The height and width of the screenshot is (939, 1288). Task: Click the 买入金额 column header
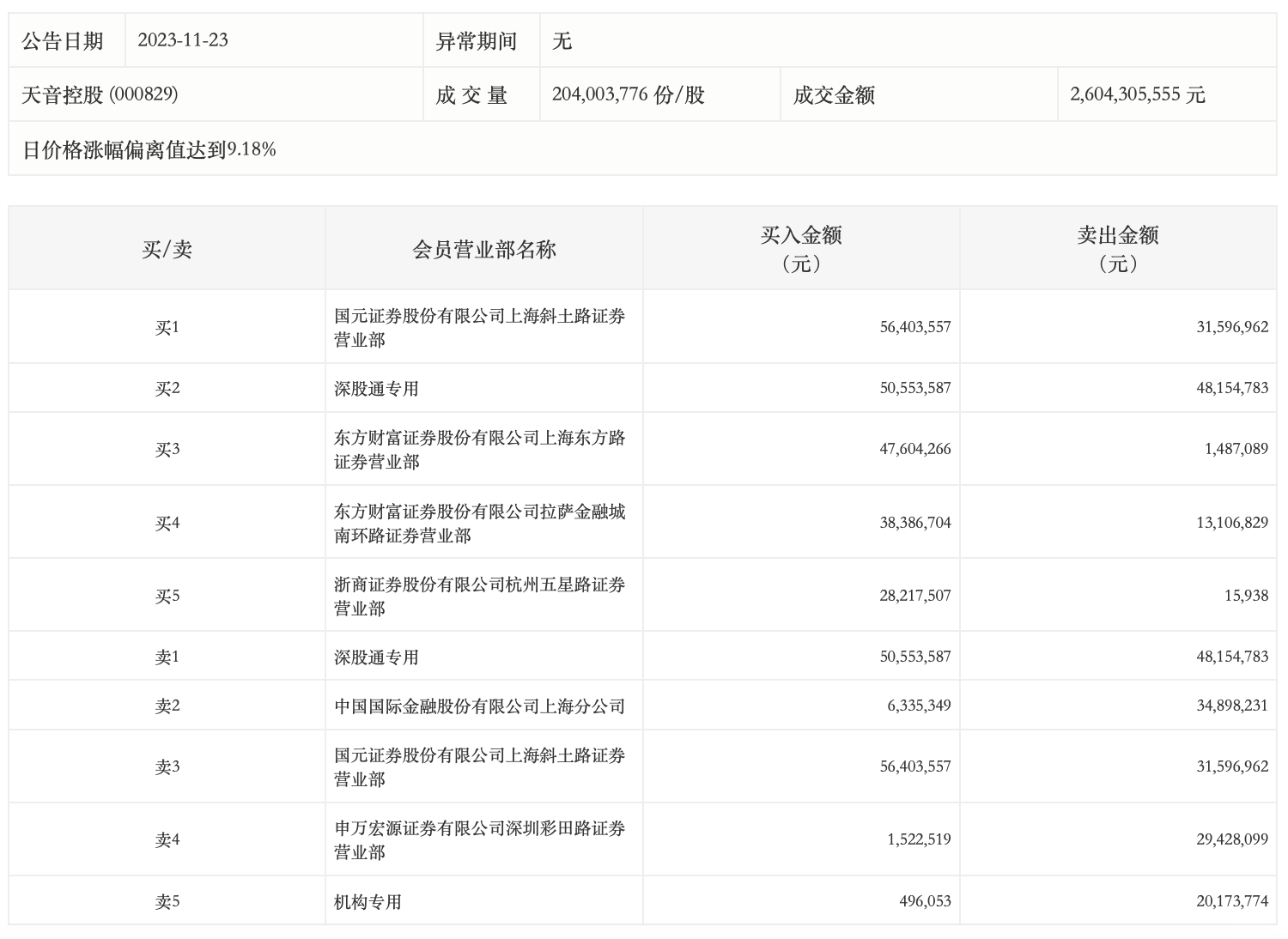(x=800, y=248)
